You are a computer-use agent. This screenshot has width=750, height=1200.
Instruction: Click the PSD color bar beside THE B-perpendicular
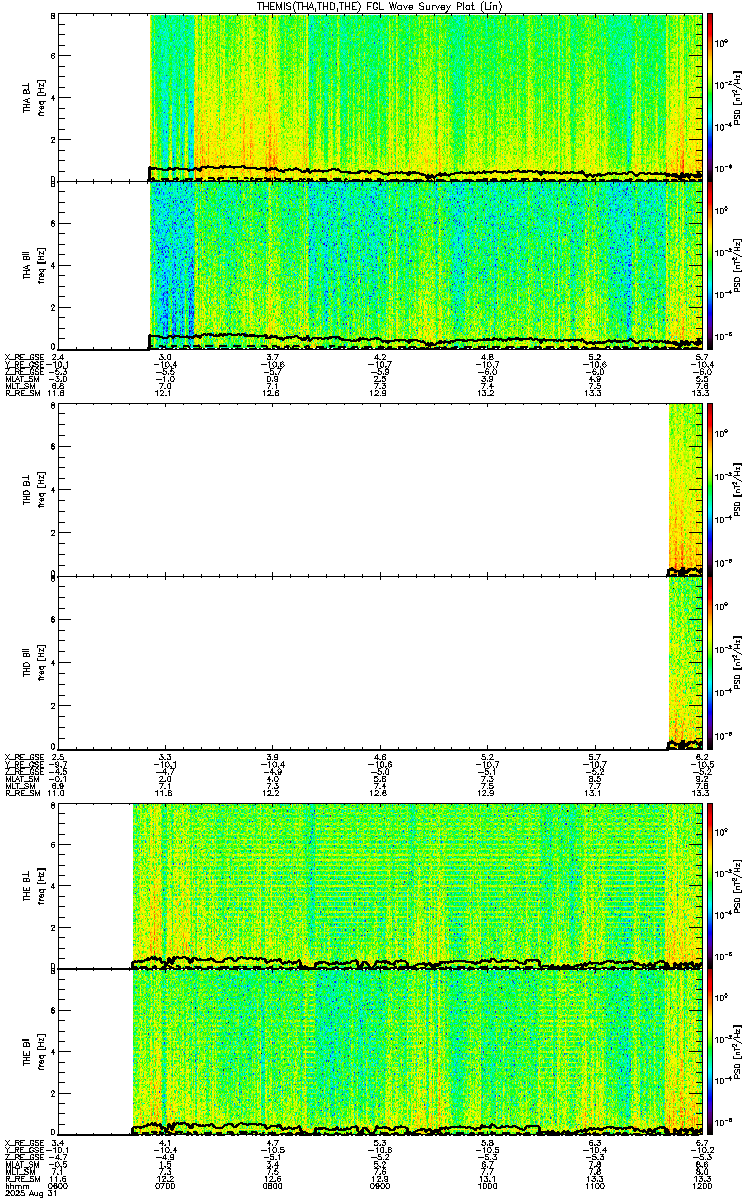711,886
